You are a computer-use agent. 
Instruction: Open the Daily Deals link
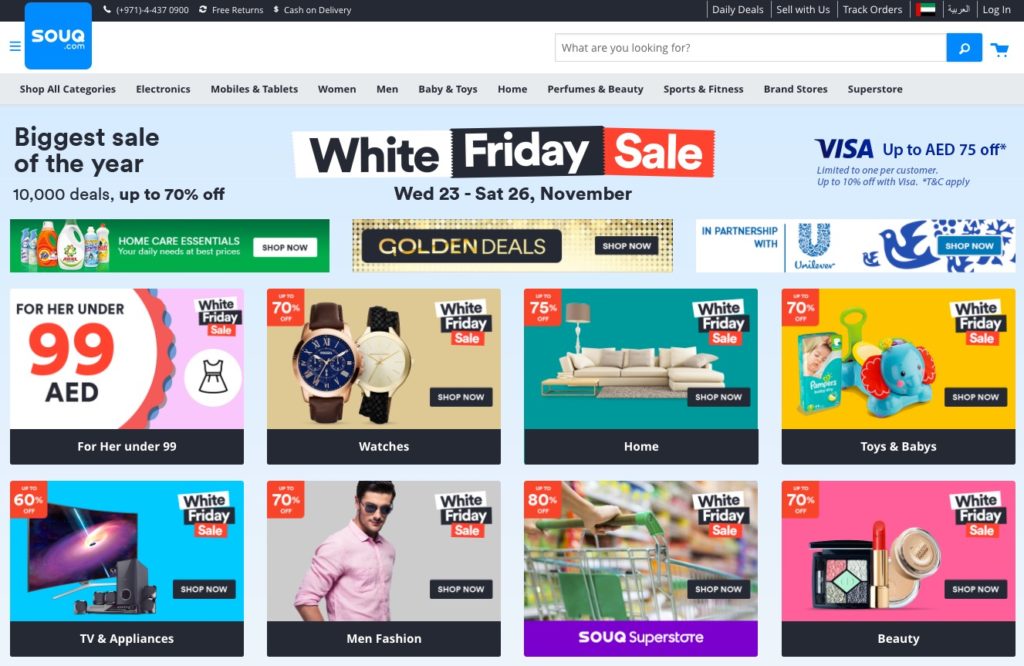click(x=737, y=9)
